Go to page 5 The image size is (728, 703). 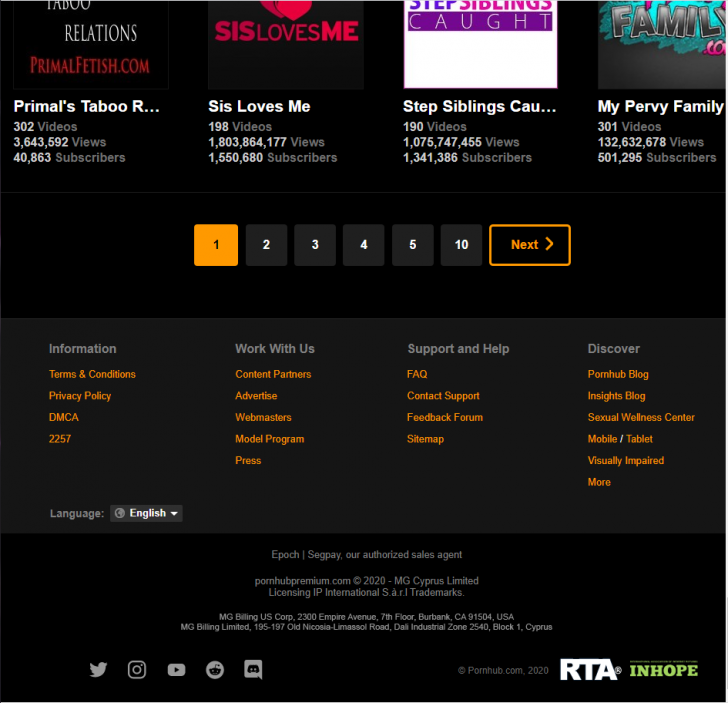tap(413, 245)
